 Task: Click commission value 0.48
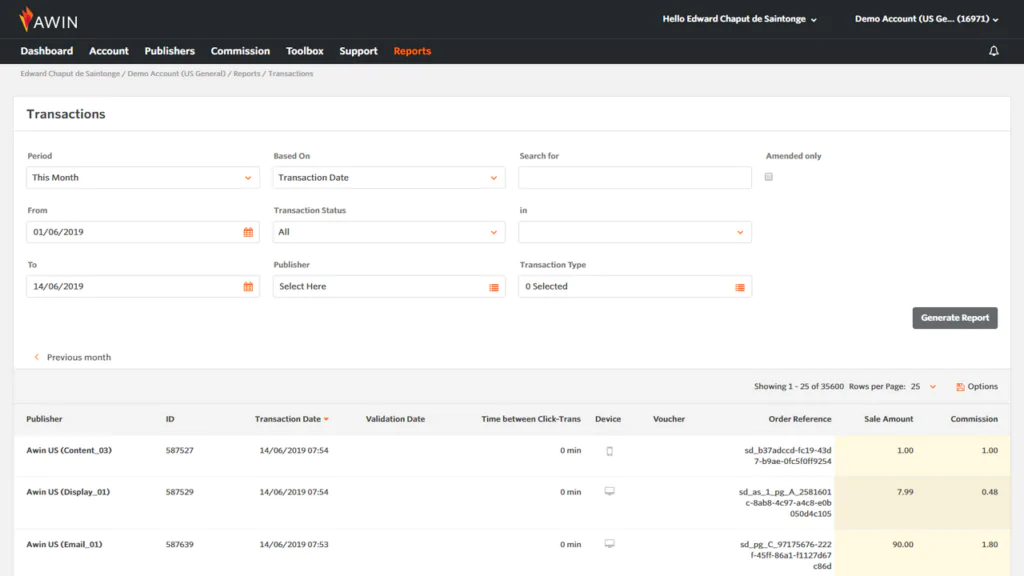pyautogui.click(x=989, y=492)
